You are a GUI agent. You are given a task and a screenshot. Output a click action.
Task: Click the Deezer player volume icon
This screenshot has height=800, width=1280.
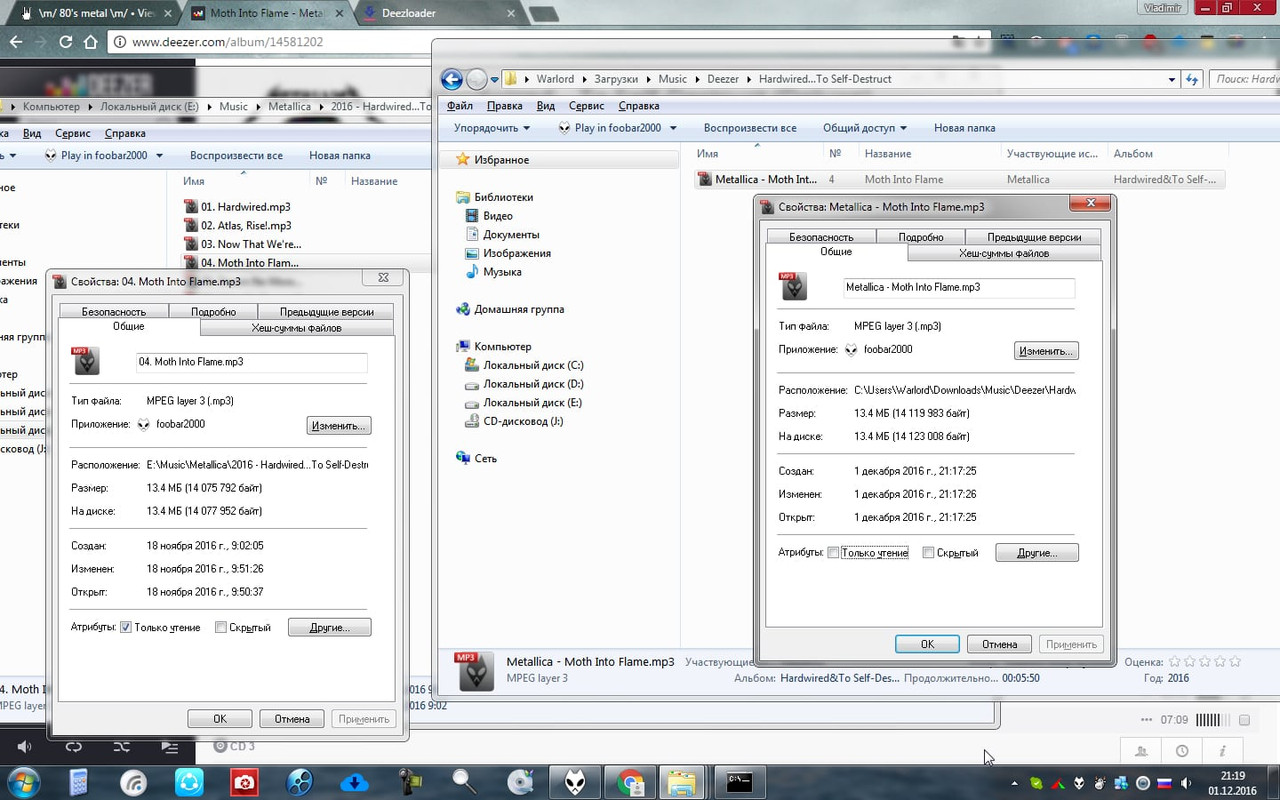25,746
